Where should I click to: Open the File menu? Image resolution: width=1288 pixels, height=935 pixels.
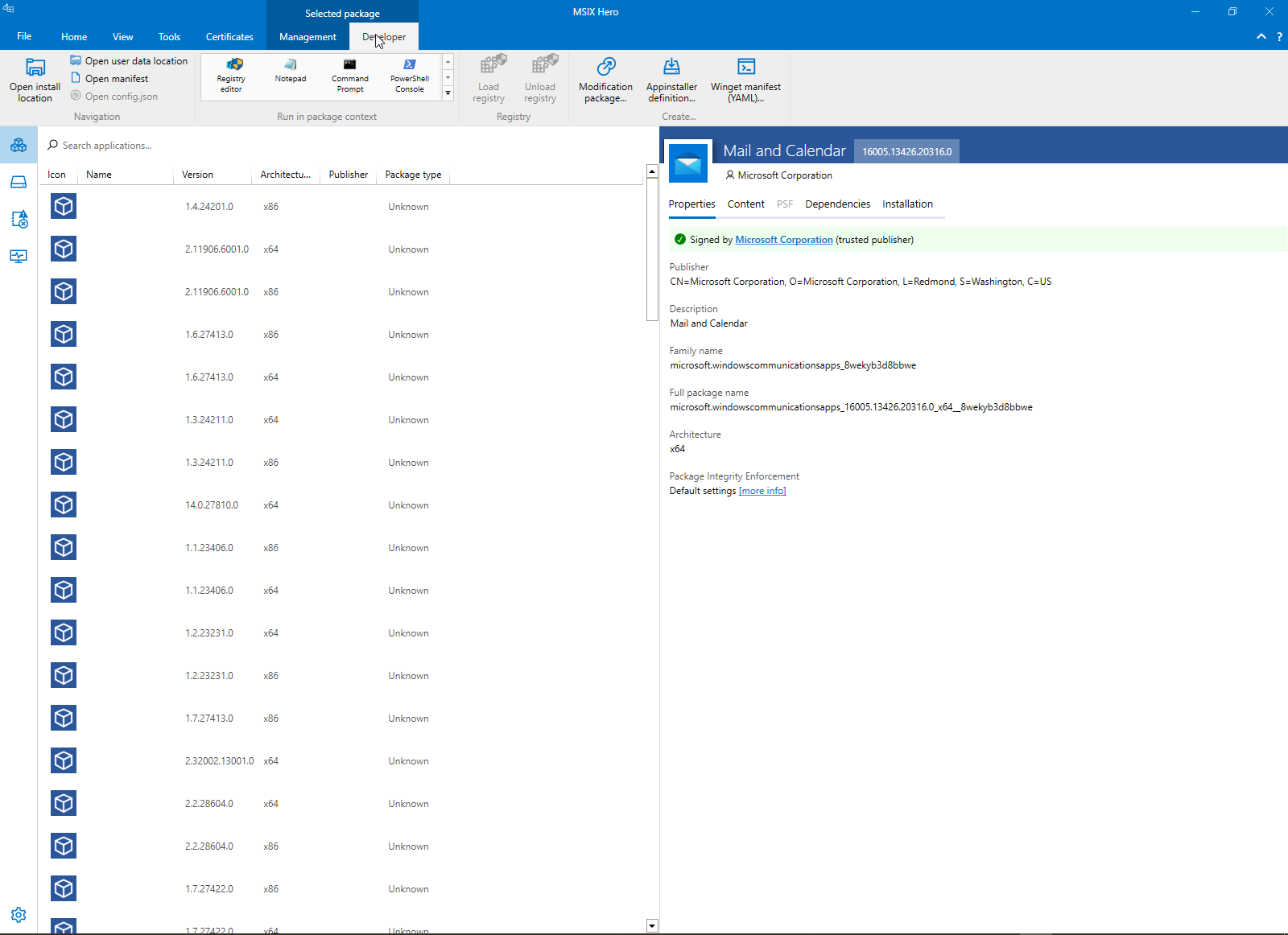click(x=24, y=36)
